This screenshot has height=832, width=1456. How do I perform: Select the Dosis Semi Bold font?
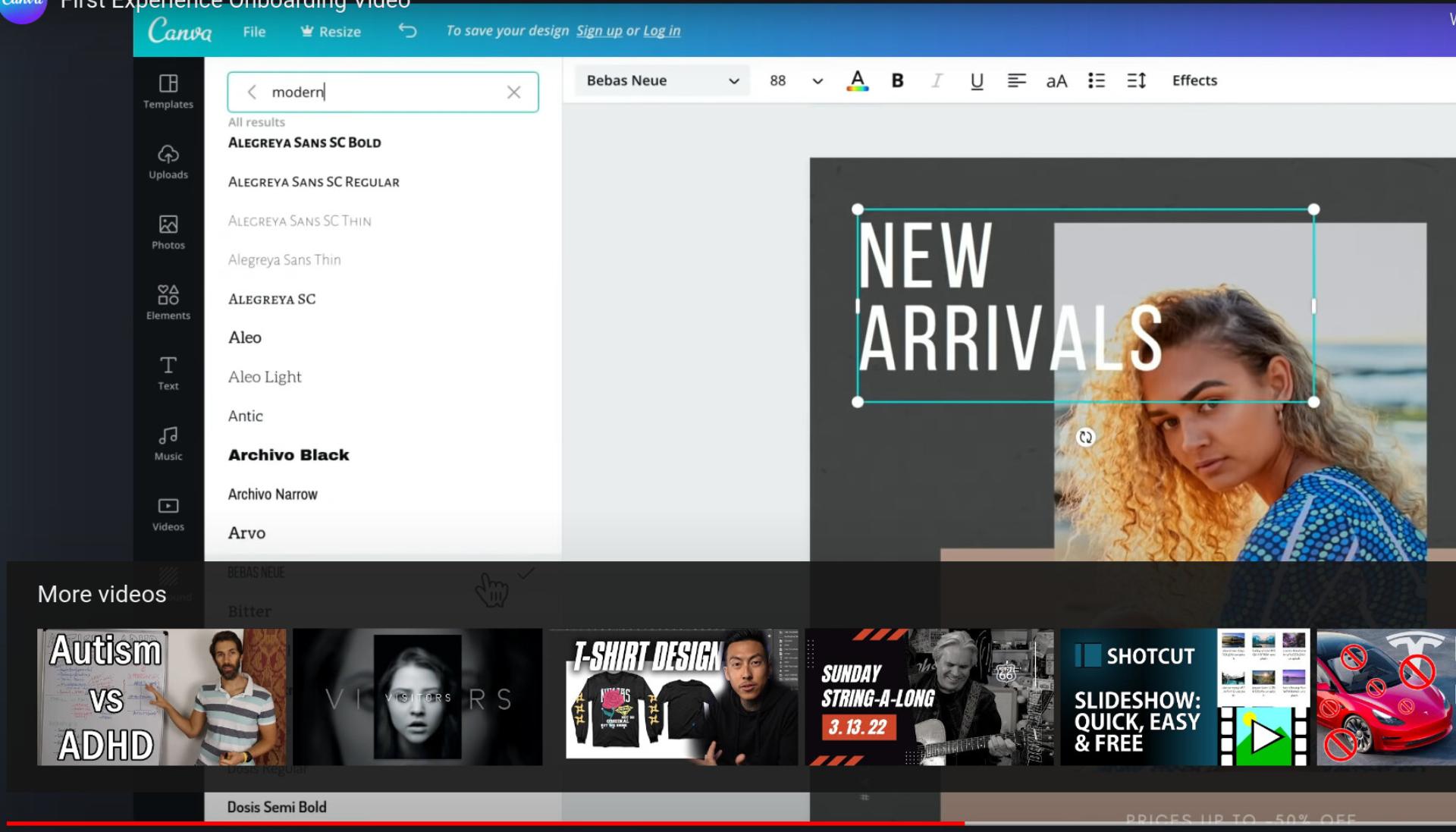pyautogui.click(x=277, y=808)
